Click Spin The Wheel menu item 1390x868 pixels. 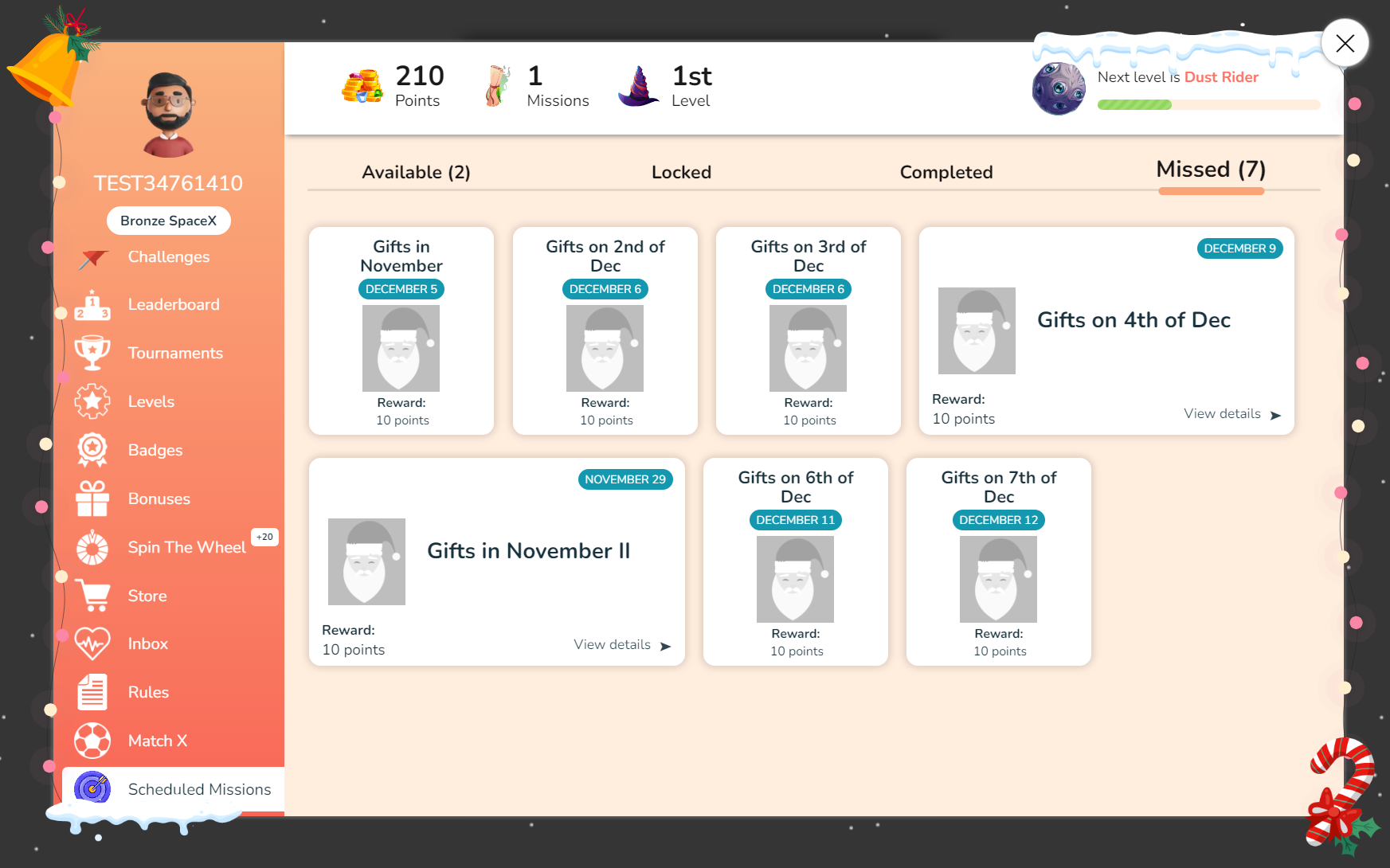click(x=186, y=547)
